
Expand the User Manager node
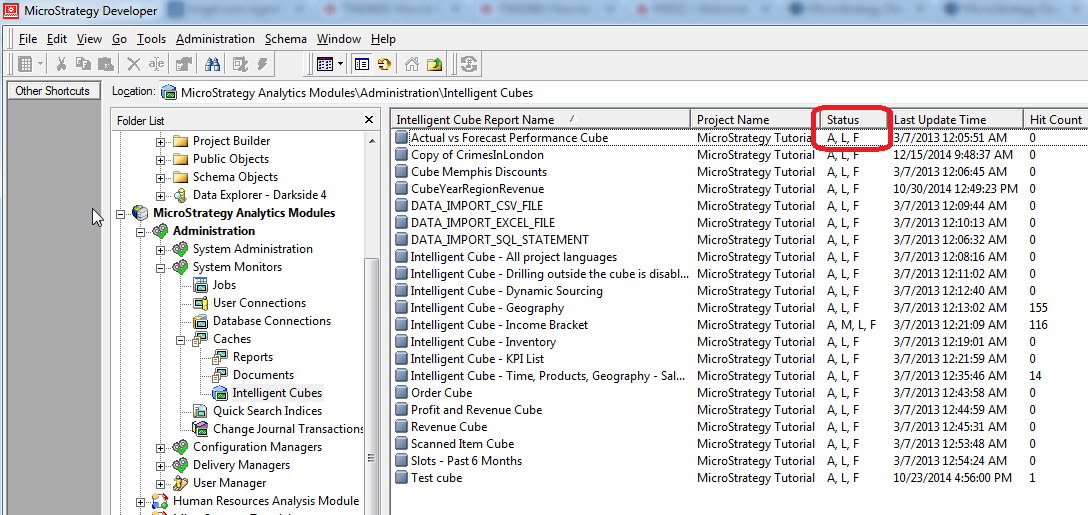click(x=160, y=483)
